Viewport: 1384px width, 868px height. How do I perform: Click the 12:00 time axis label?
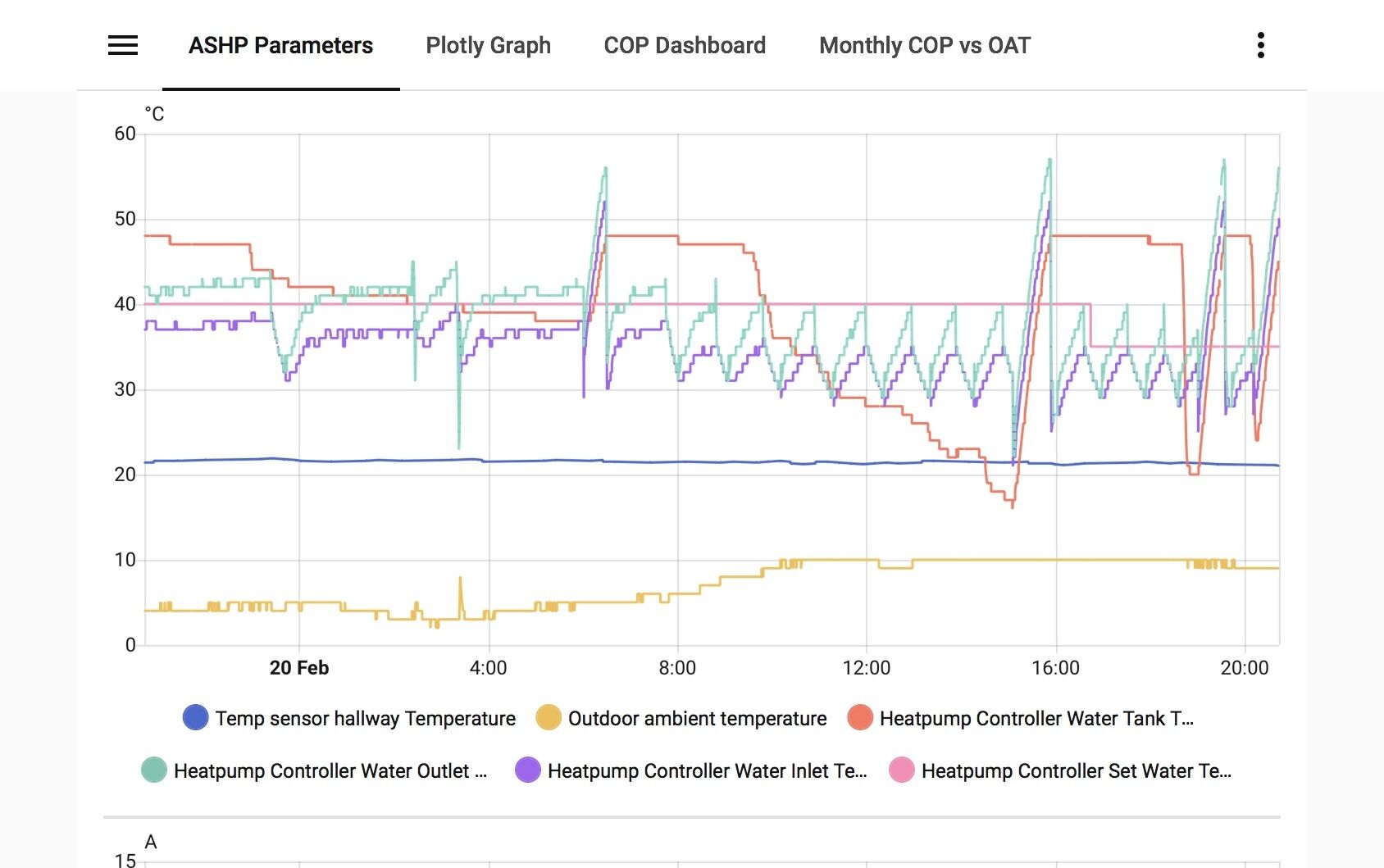(866, 668)
